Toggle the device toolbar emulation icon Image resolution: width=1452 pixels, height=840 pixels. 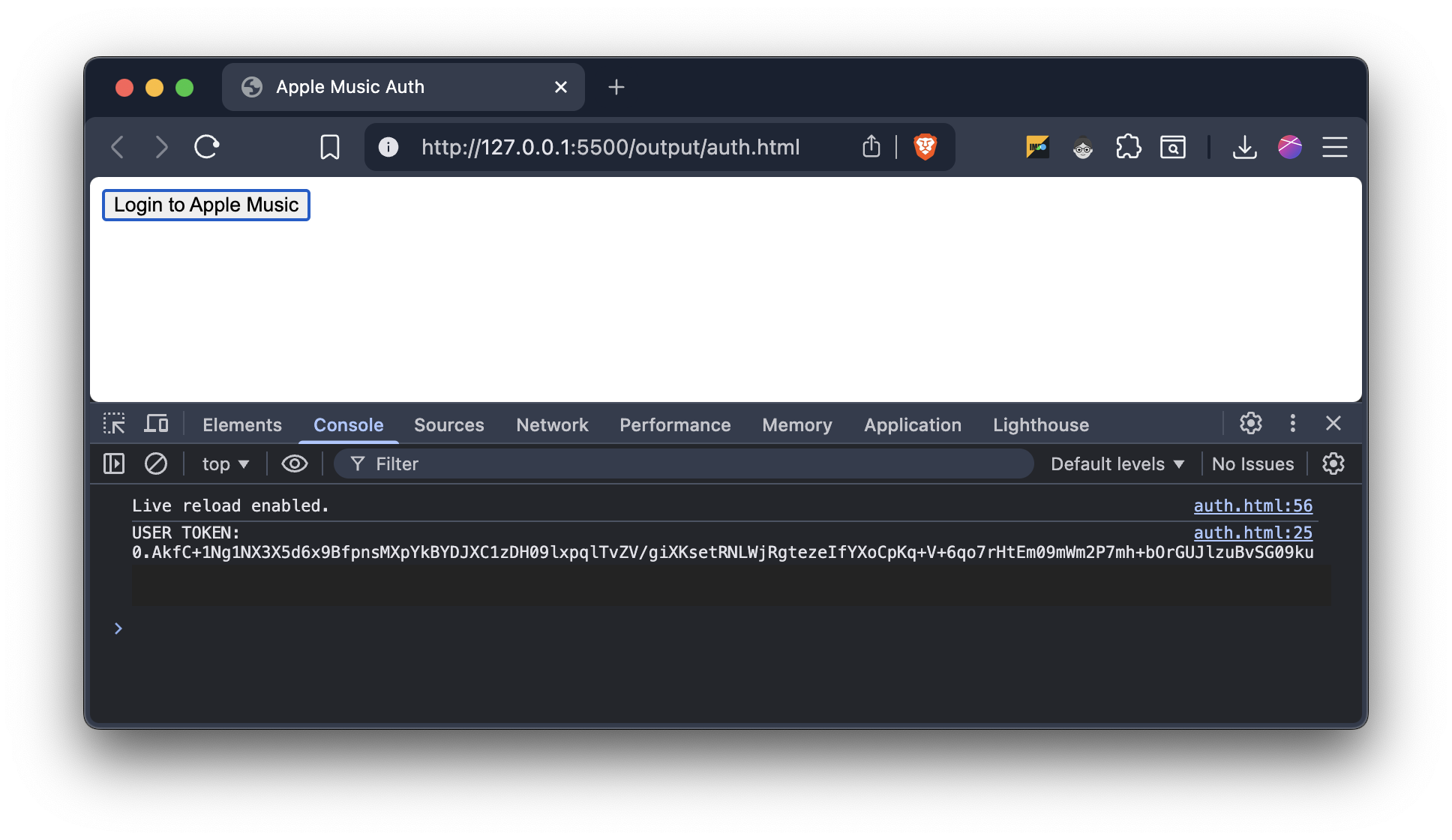click(156, 424)
